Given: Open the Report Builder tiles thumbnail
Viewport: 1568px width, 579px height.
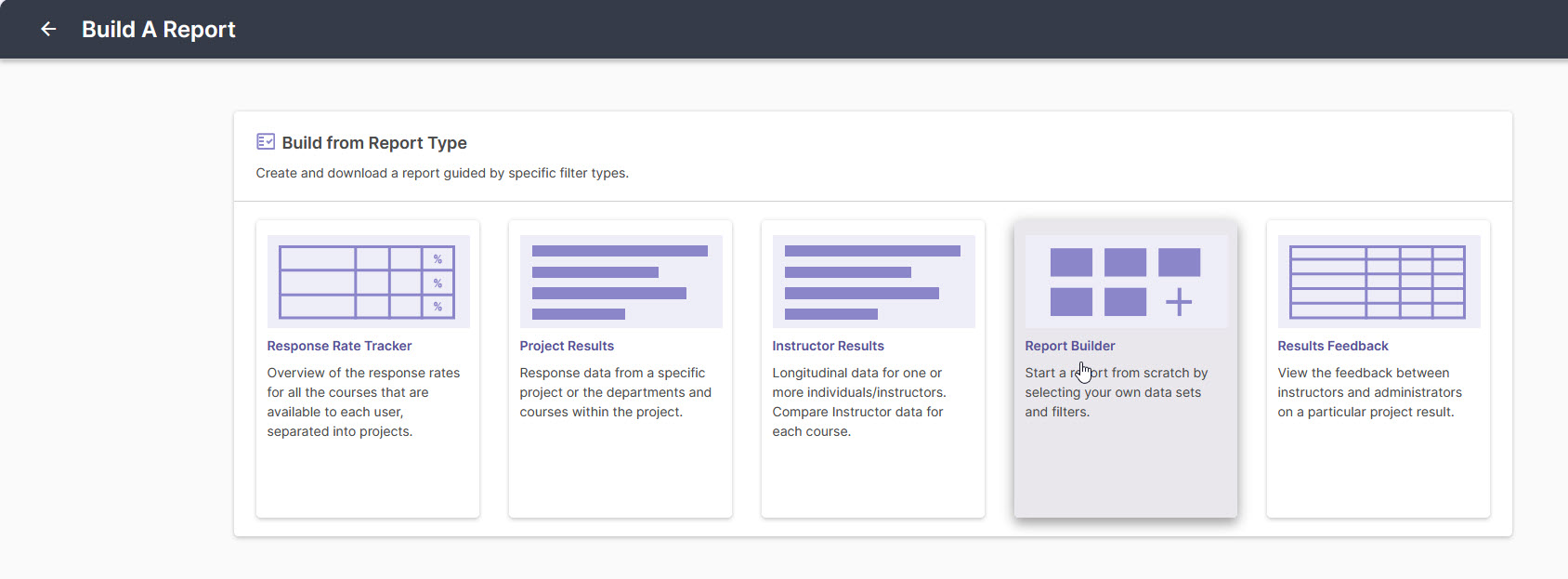Looking at the screenshot, I should 1126,282.
